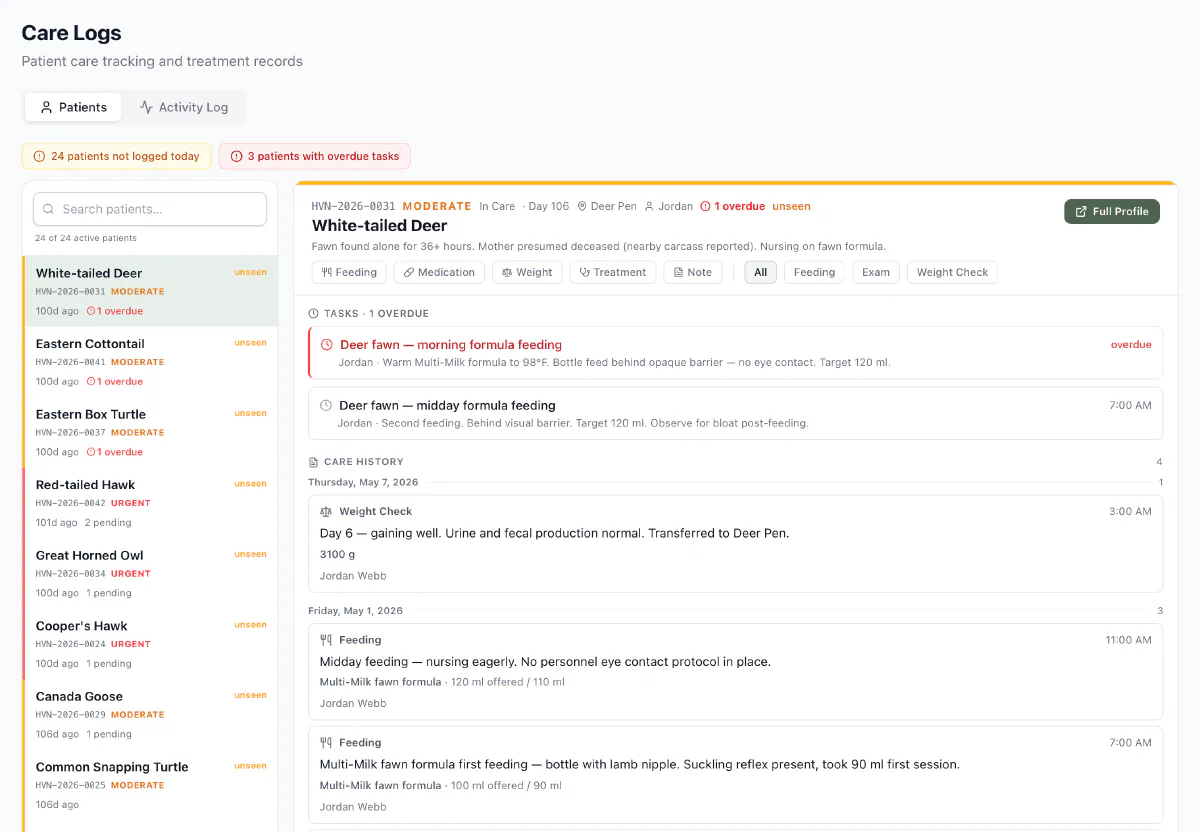Click the stethoscope icon on Treatment button

[x=584, y=272]
